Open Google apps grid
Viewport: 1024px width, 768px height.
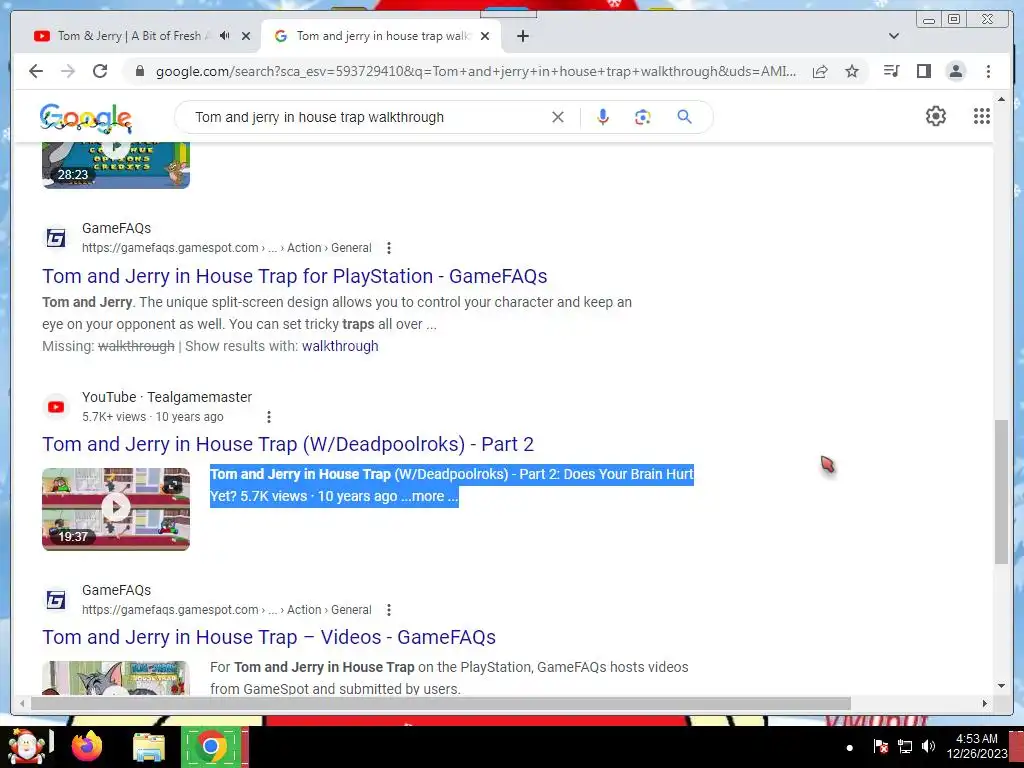tap(982, 116)
